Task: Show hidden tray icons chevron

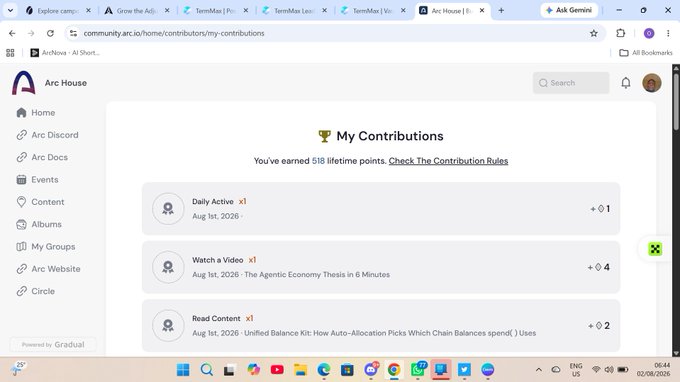Action: [539, 370]
